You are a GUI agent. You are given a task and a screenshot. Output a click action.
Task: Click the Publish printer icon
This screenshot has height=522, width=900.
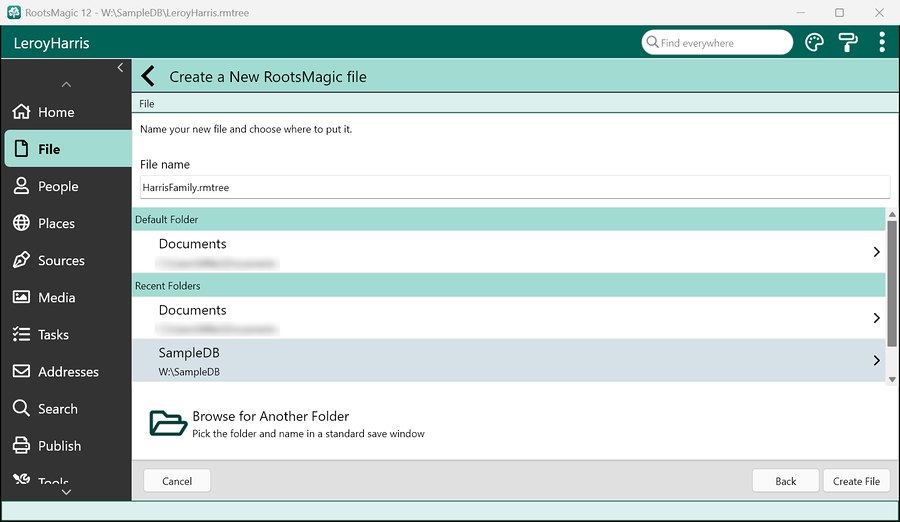pyautogui.click(x=21, y=446)
